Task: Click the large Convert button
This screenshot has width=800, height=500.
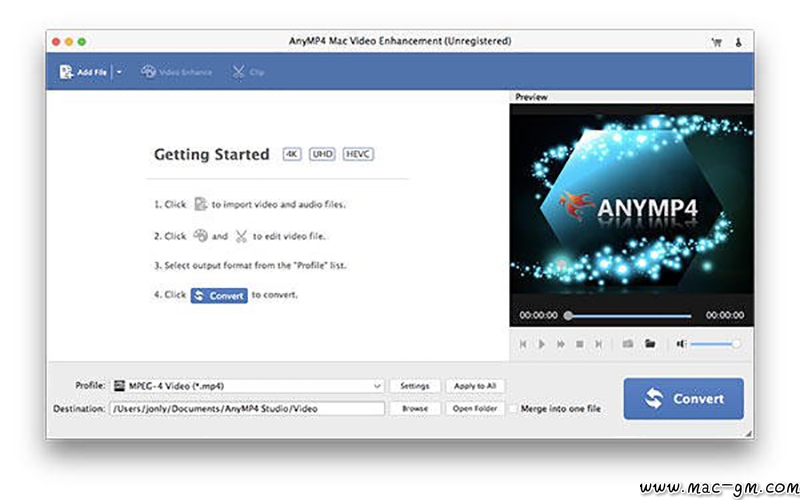Action: (x=683, y=398)
